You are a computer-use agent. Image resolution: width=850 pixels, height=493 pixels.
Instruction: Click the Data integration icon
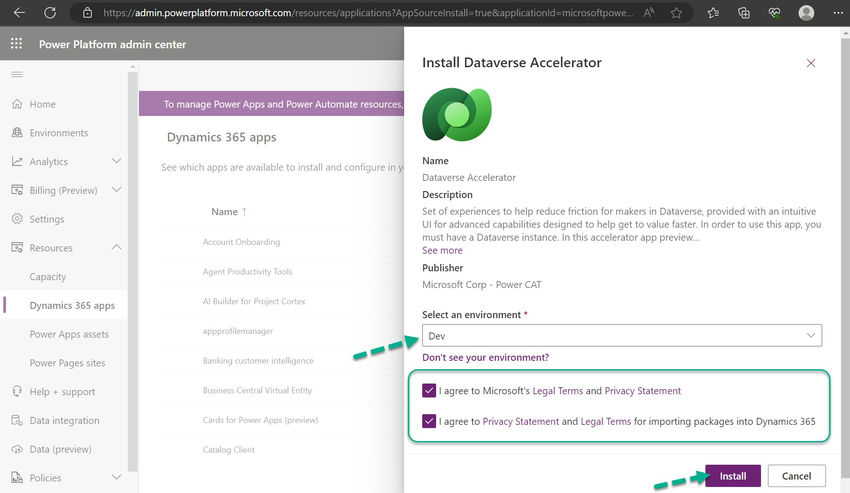coord(17,420)
